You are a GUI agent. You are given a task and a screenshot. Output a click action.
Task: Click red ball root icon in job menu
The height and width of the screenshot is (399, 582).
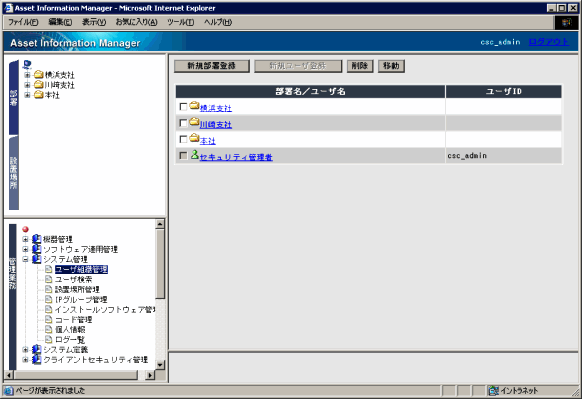click(25, 229)
